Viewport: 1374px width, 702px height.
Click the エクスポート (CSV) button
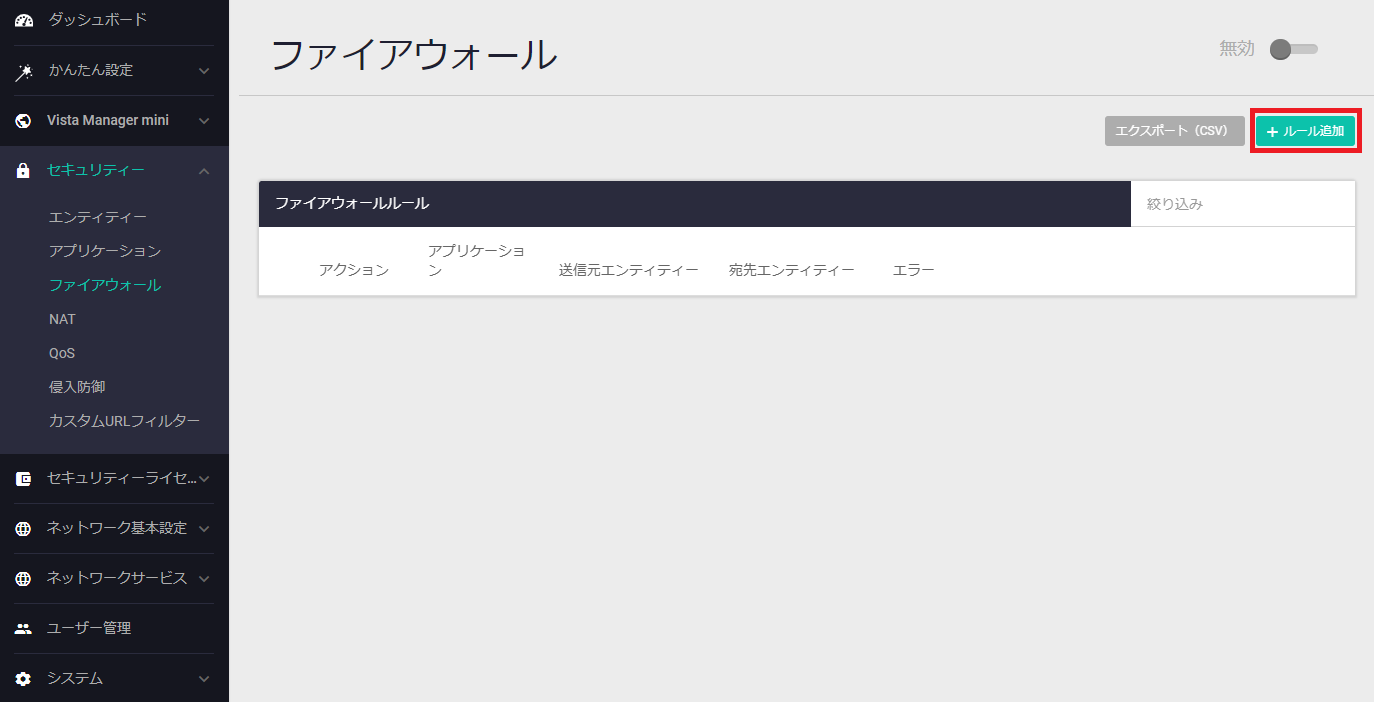(1174, 131)
